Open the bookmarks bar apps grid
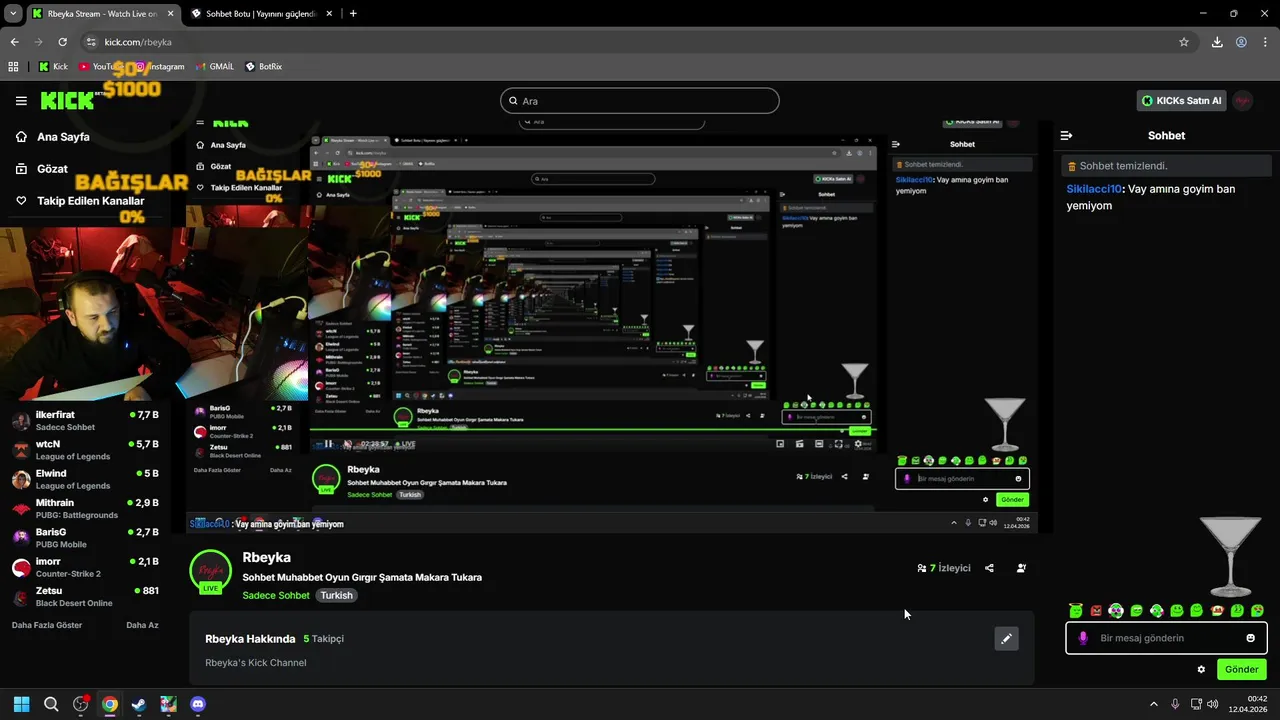 (13, 67)
